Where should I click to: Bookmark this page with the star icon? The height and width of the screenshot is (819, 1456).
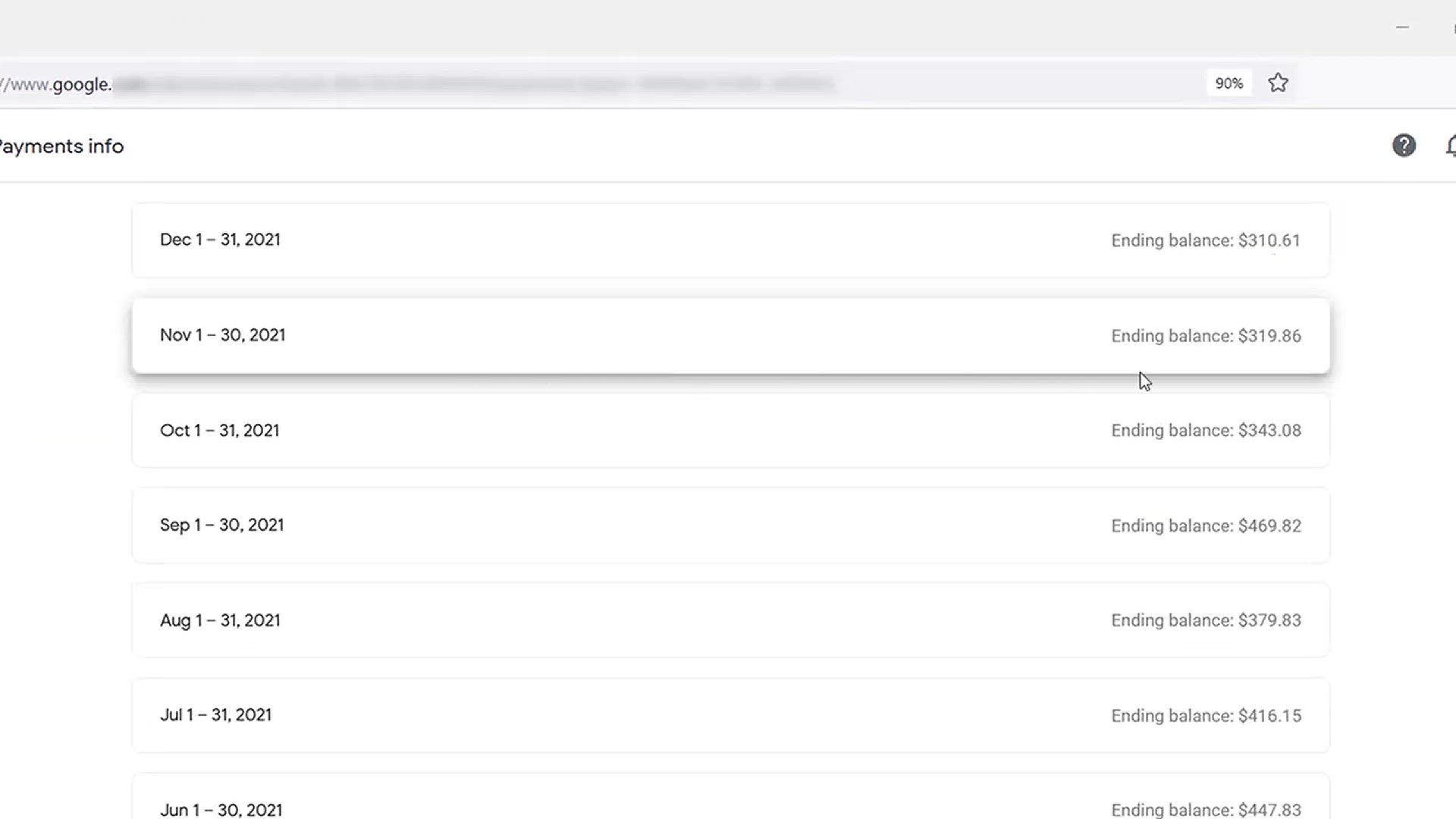(1278, 83)
